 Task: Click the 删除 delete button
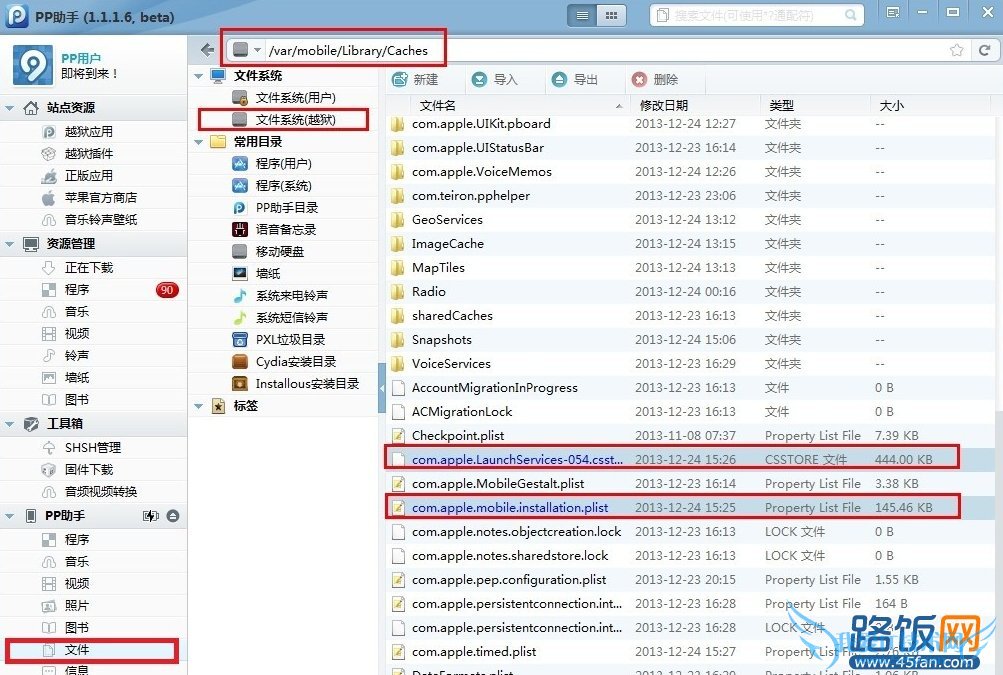654,79
